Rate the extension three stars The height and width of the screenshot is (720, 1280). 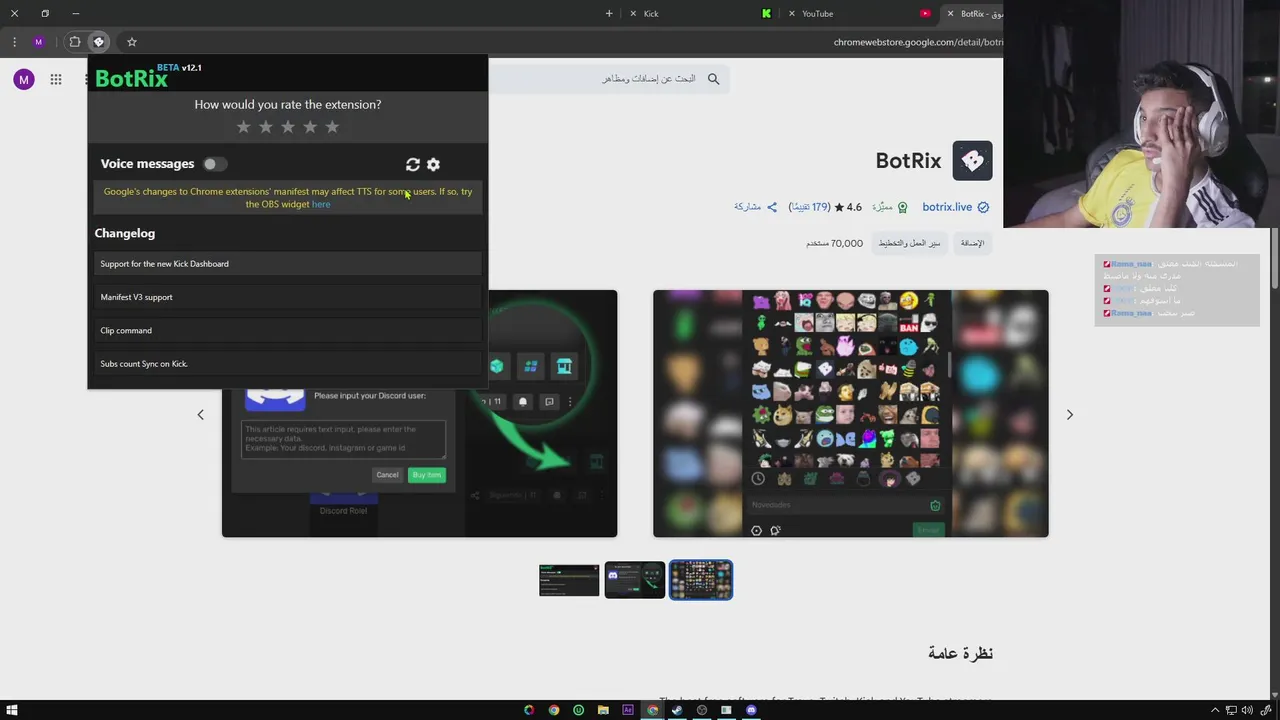coord(288,127)
